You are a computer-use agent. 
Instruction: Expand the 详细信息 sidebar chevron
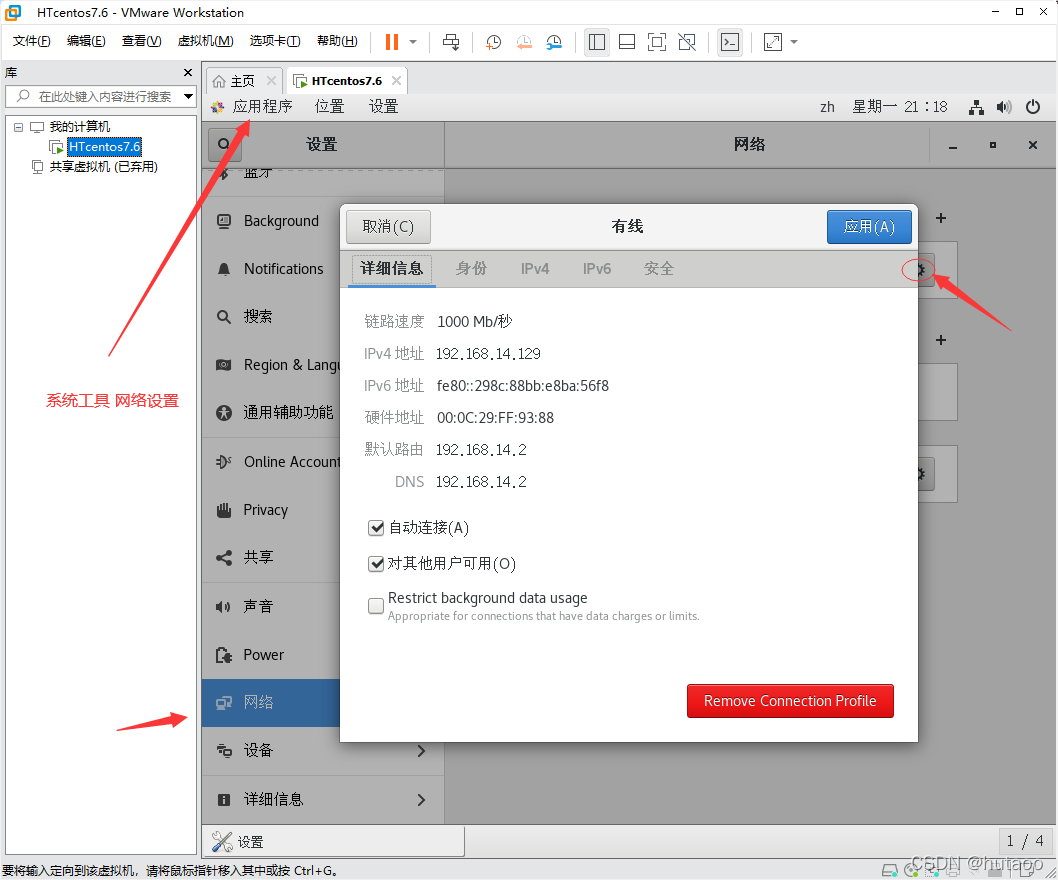pos(421,800)
